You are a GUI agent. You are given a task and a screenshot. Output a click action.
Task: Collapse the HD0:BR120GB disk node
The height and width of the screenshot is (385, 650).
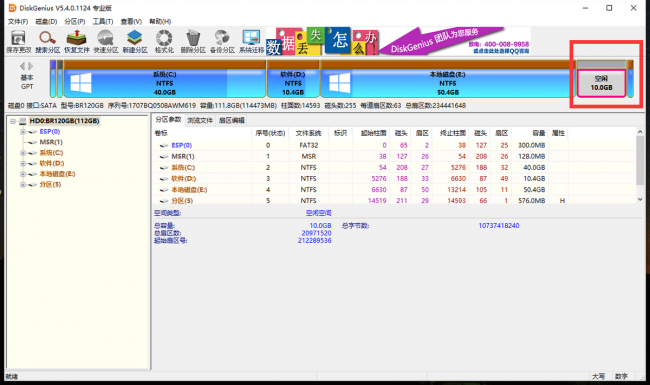tap(13, 121)
